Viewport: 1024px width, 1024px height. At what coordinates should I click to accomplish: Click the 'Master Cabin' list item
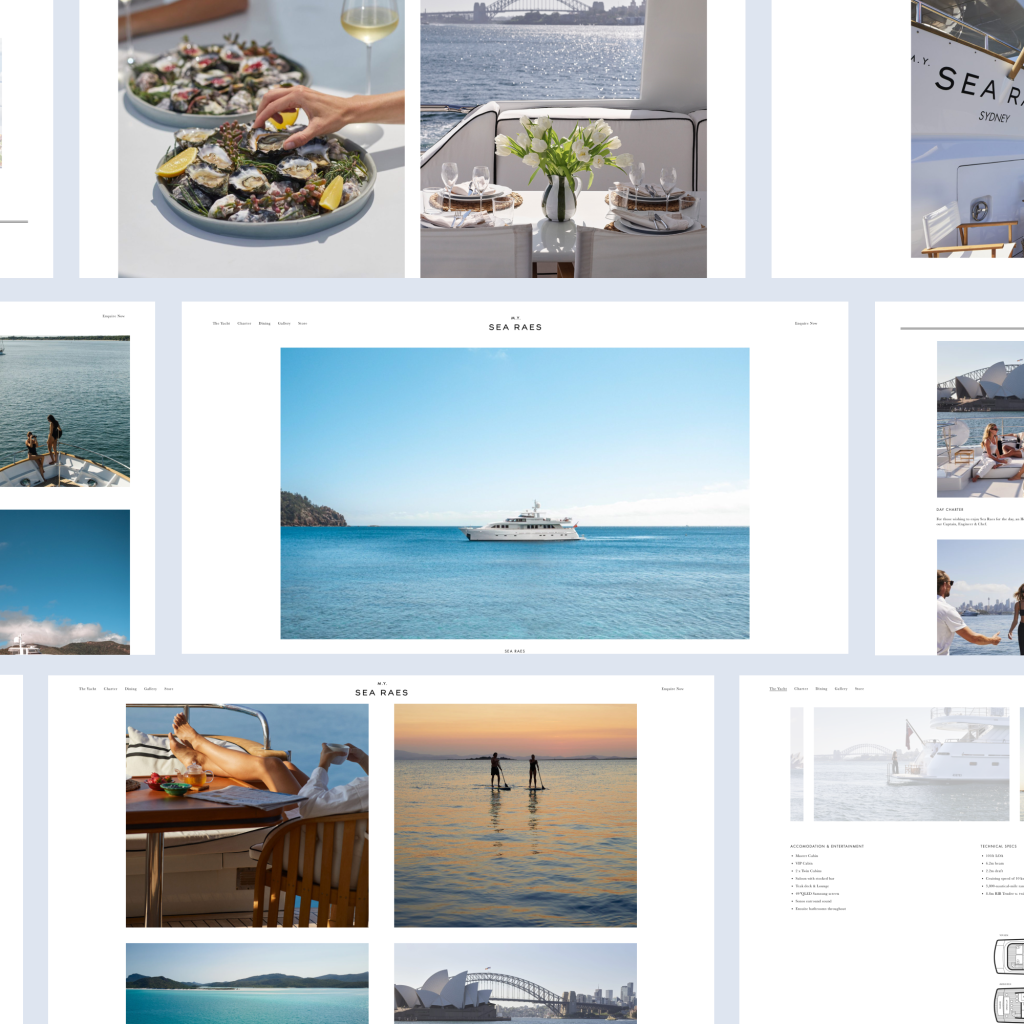point(806,856)
